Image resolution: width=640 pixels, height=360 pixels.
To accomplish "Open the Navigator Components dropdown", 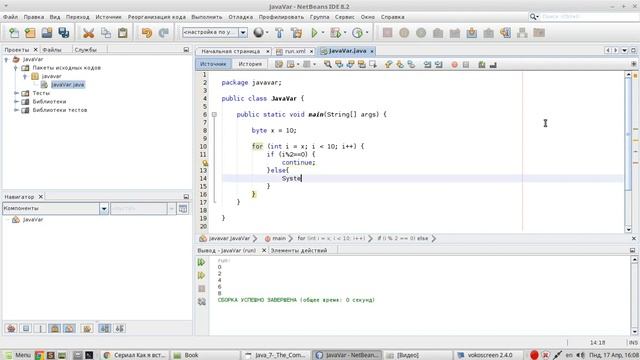I will [x=104, y=209].
